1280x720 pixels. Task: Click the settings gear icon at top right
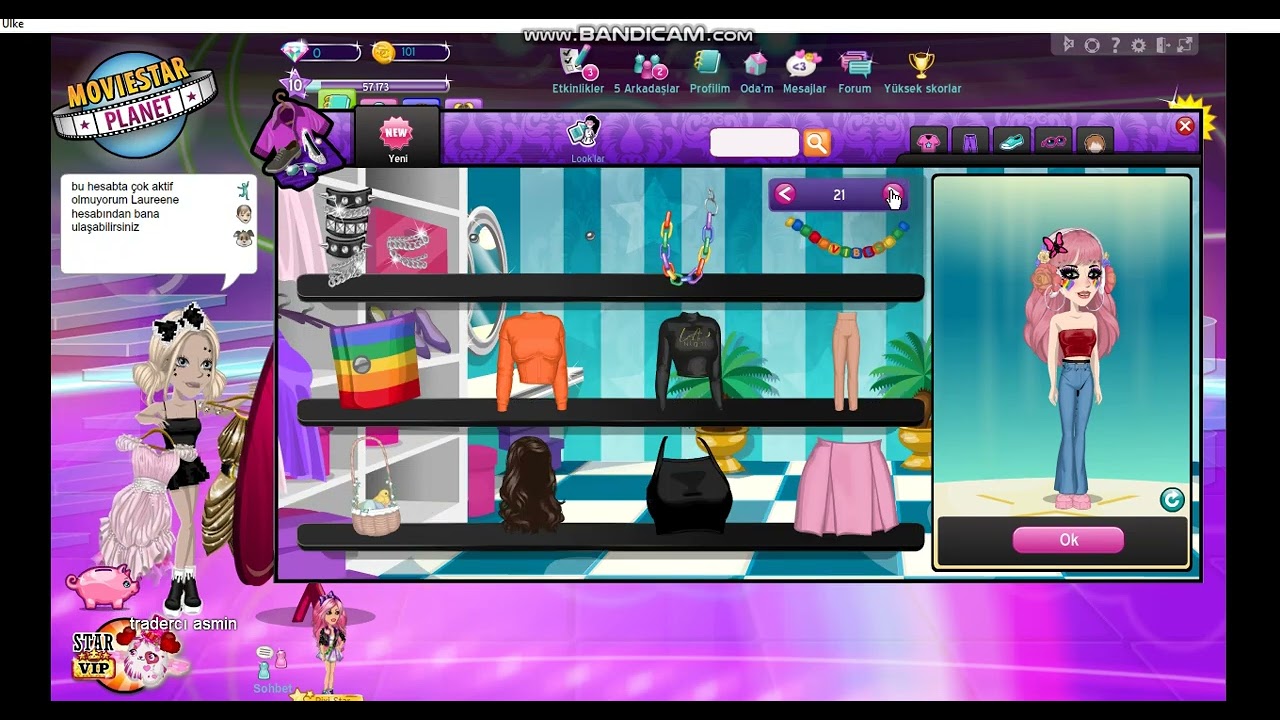[1138, 45]
